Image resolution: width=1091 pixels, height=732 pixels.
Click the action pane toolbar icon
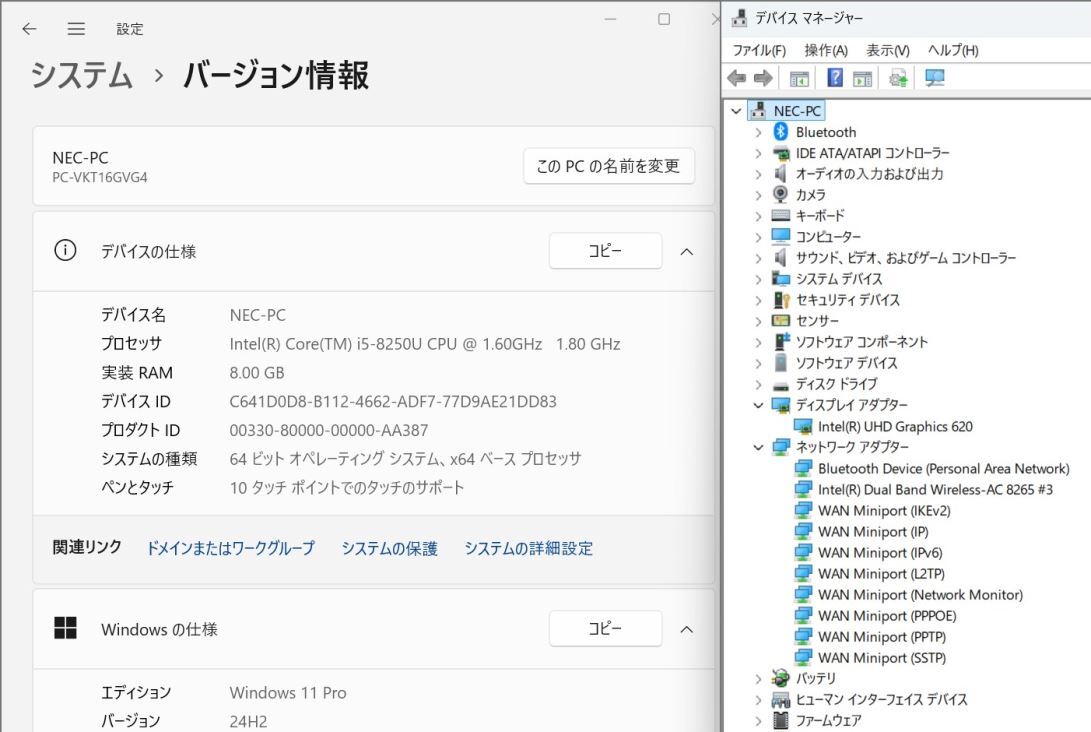coord(862,79)
